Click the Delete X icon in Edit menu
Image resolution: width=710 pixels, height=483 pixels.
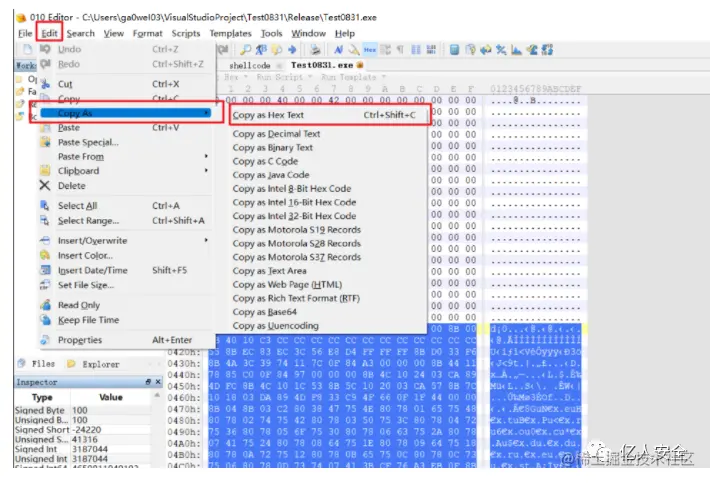[45, 186]
